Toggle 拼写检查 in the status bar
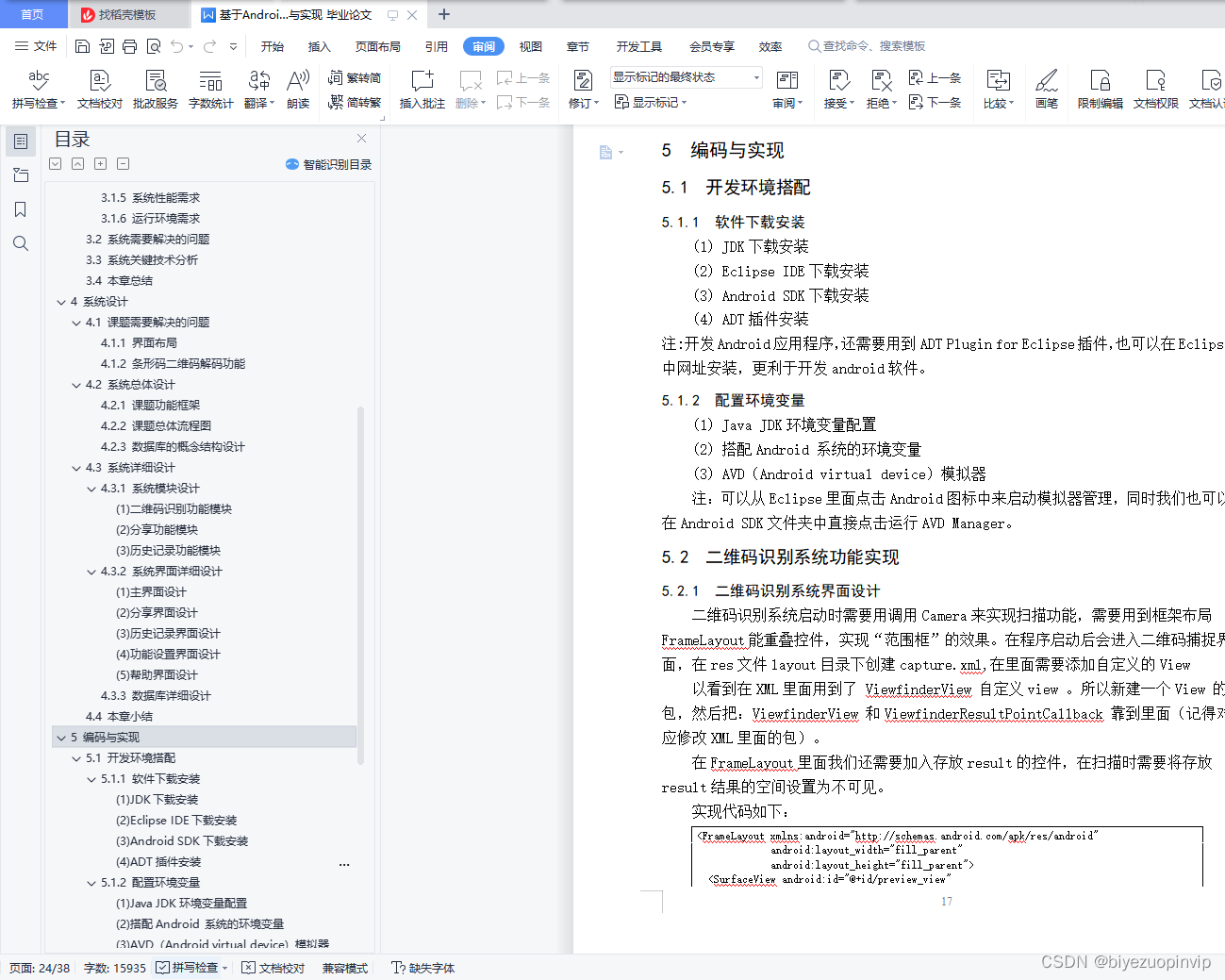This screenshot has width=1225, height=980. tap(187, 968)
